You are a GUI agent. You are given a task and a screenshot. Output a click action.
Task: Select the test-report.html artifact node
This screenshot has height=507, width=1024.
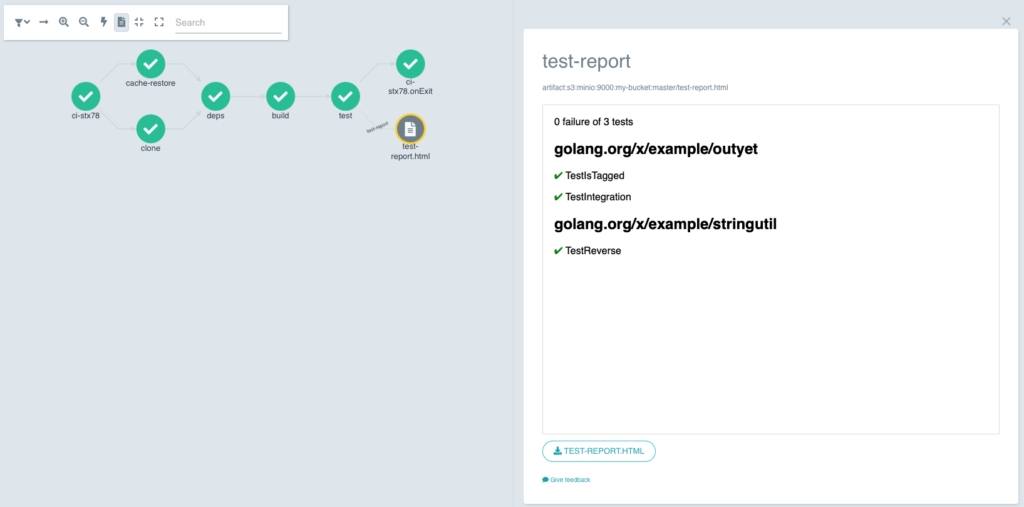[x=410, y=129]
